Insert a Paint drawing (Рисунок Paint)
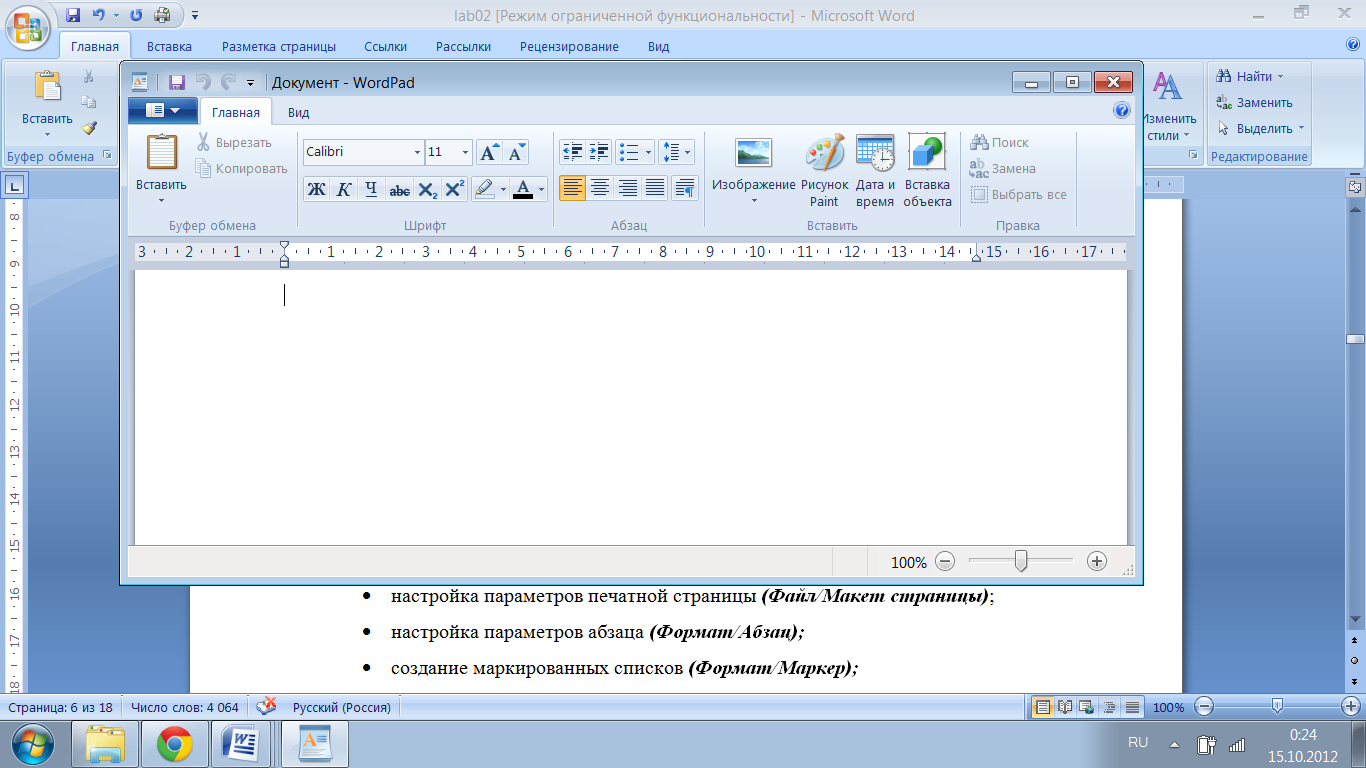1366x768 pixels. pyautogui.click(x=824, y=170)
